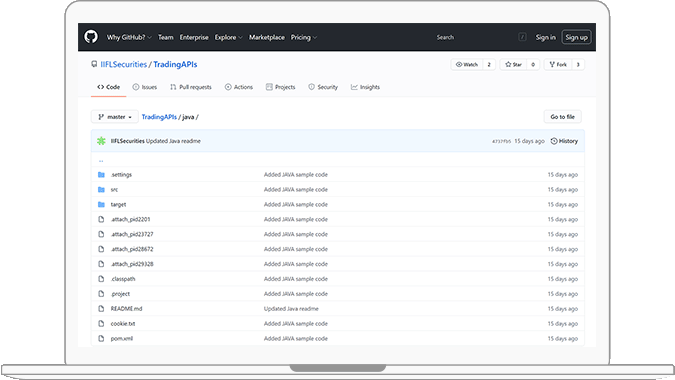Click the repository icon beside IIFLSecurities

pos(94,64)
